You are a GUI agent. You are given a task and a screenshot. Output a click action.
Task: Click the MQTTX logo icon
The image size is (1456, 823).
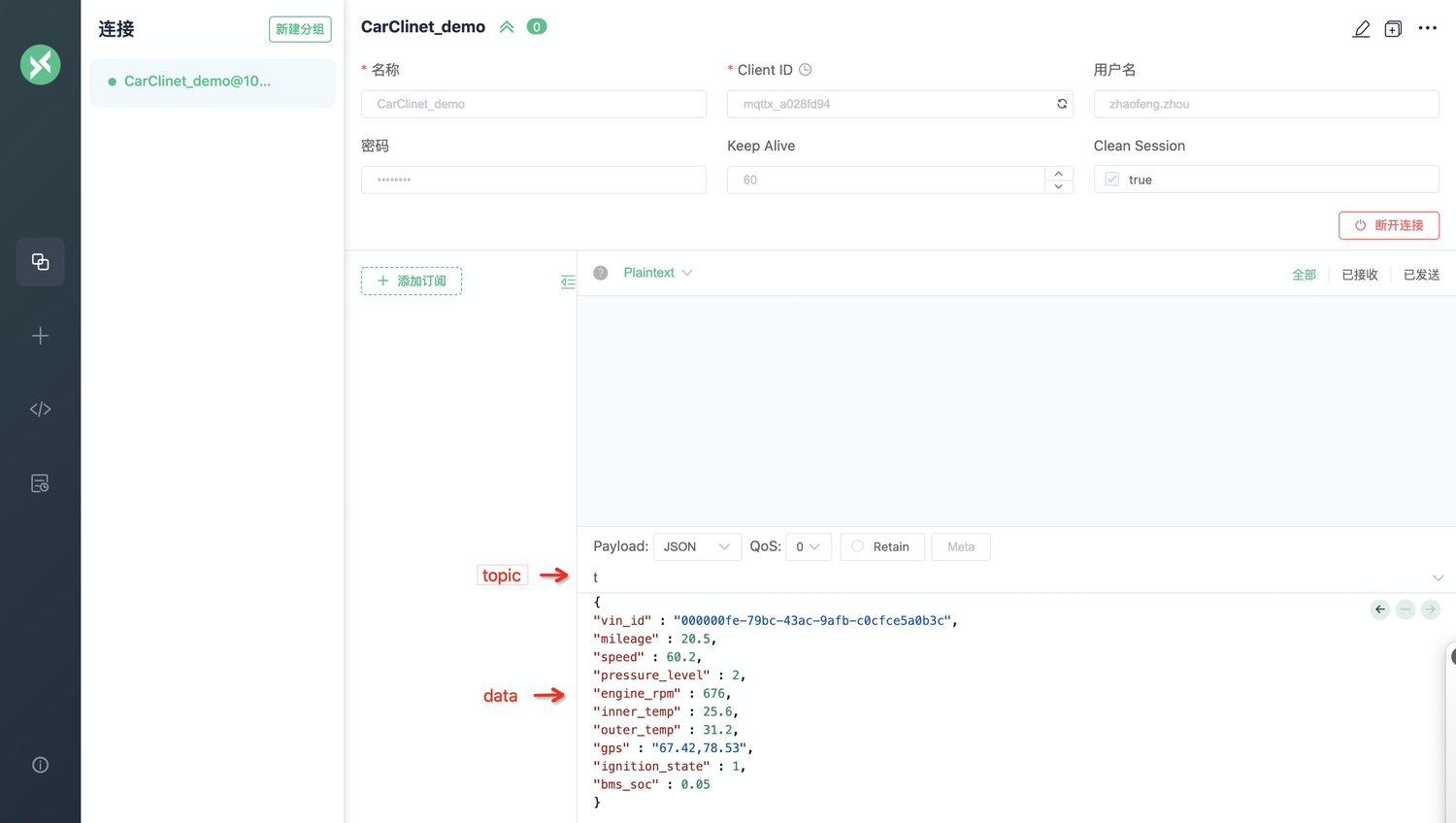[x=40, y=65]
